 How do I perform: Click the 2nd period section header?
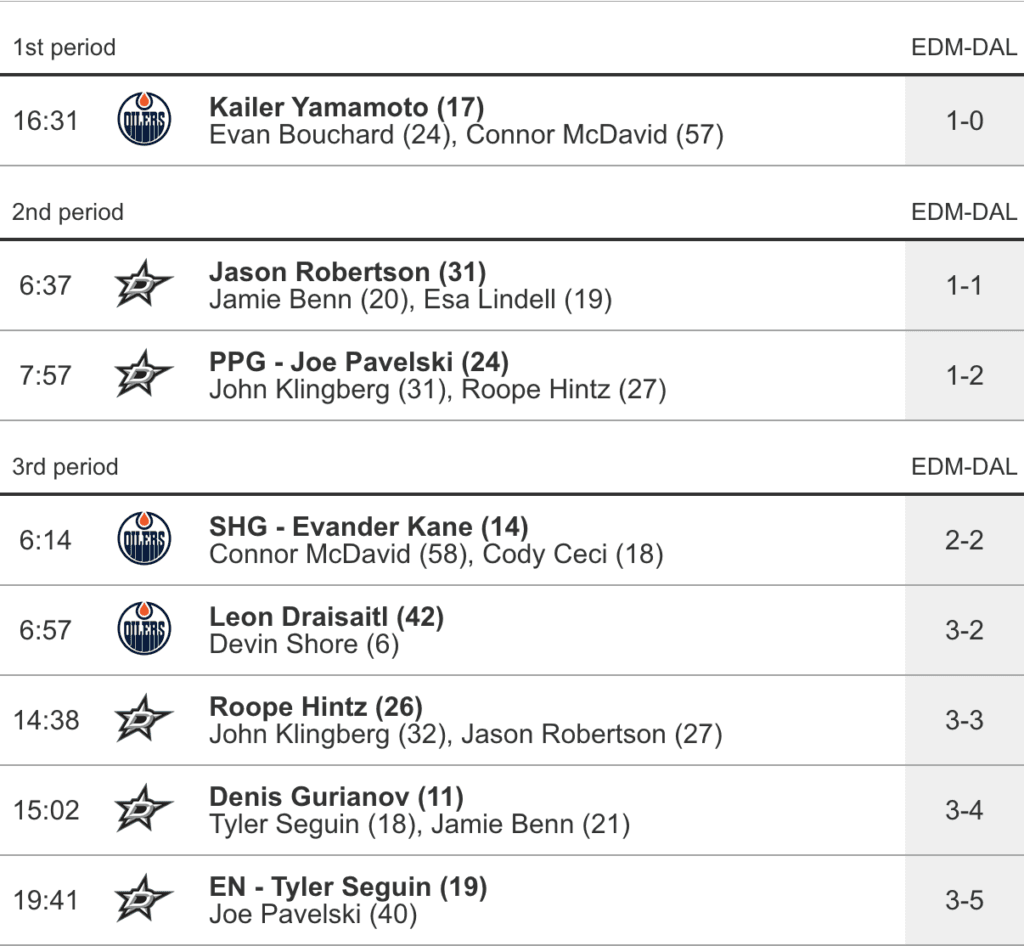click(x=68, y=212)
